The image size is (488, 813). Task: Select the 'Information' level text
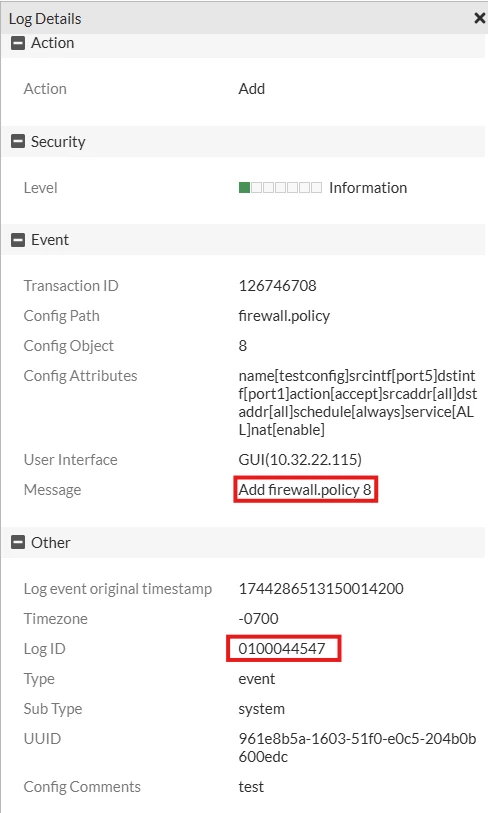coord(368,188)
